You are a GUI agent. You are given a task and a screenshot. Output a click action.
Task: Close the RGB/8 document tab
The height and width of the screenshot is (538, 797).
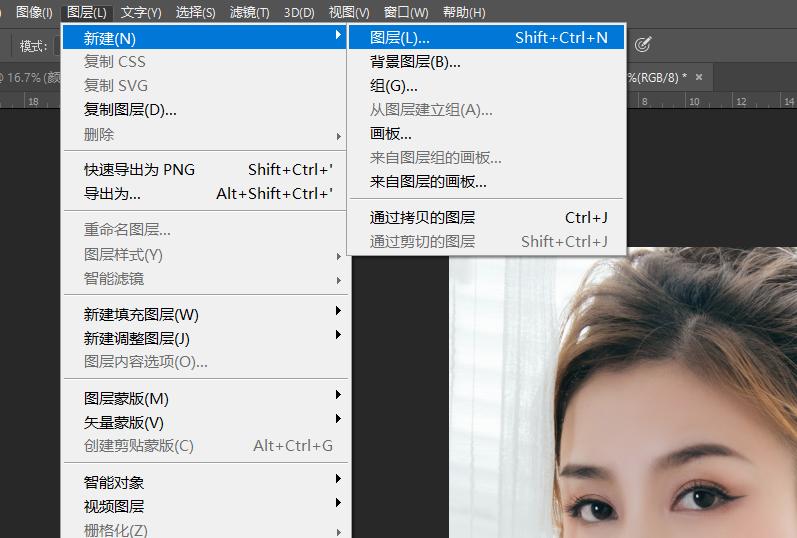coord(699,77)
